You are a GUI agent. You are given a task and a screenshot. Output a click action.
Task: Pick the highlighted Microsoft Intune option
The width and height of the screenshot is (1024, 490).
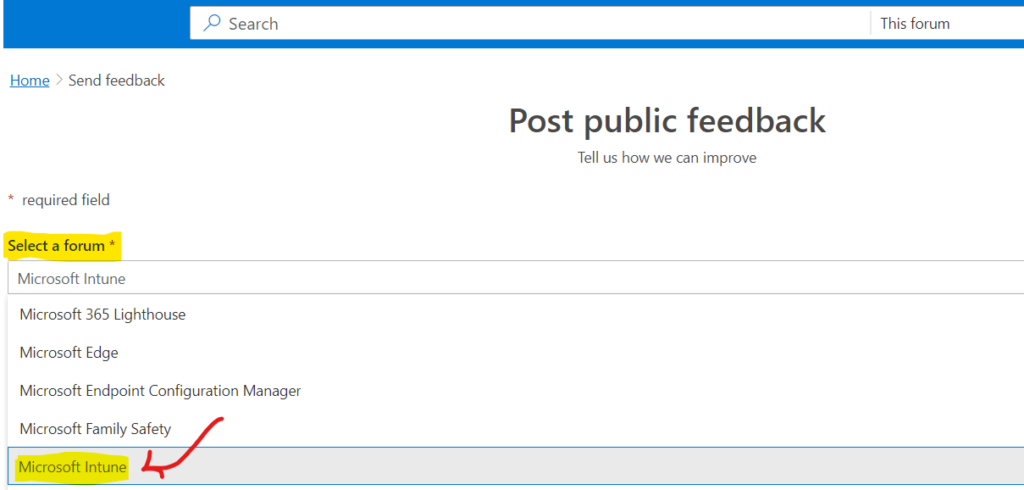[516, 466]
